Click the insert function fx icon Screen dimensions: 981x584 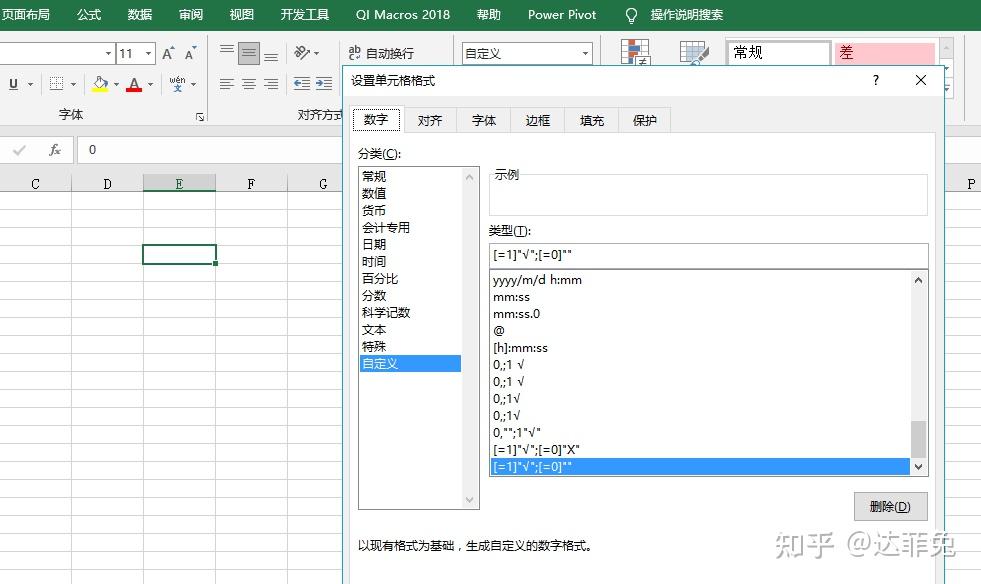(54, 150)
